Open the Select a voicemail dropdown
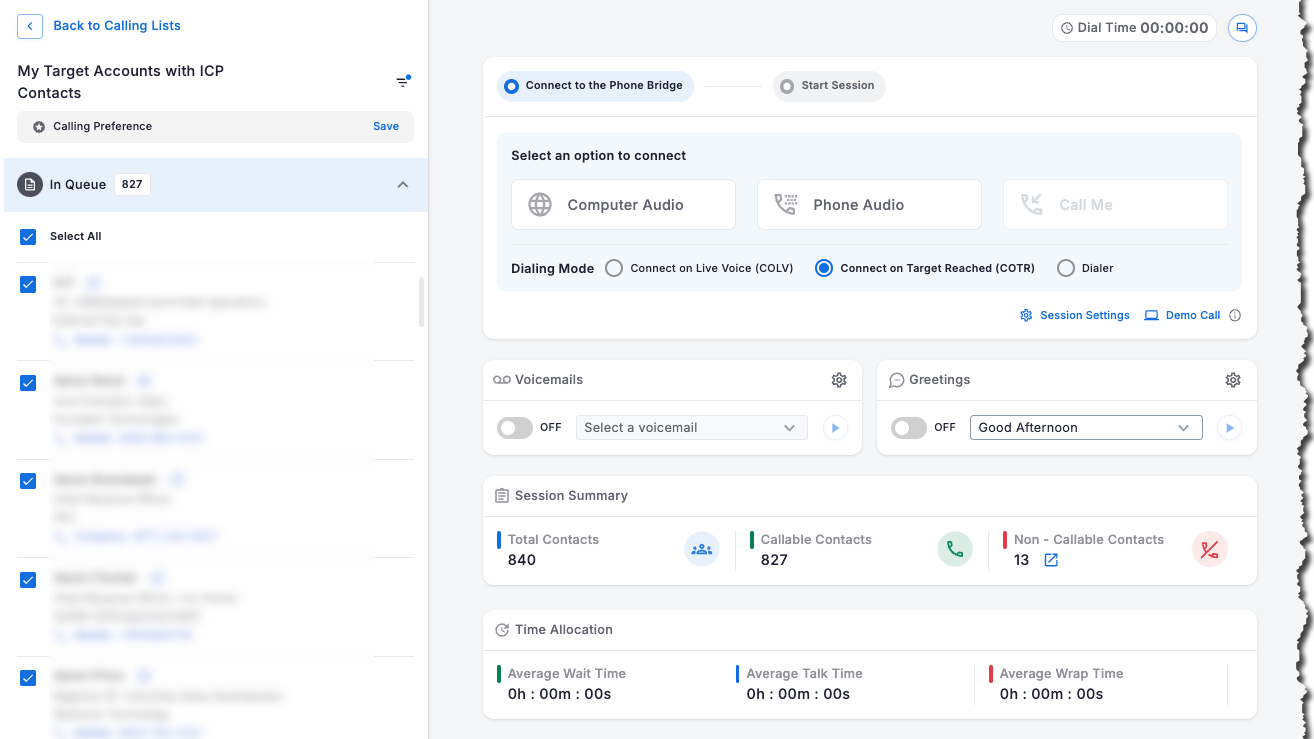The width and height of the screenshot is (1314, 739). 691,428
